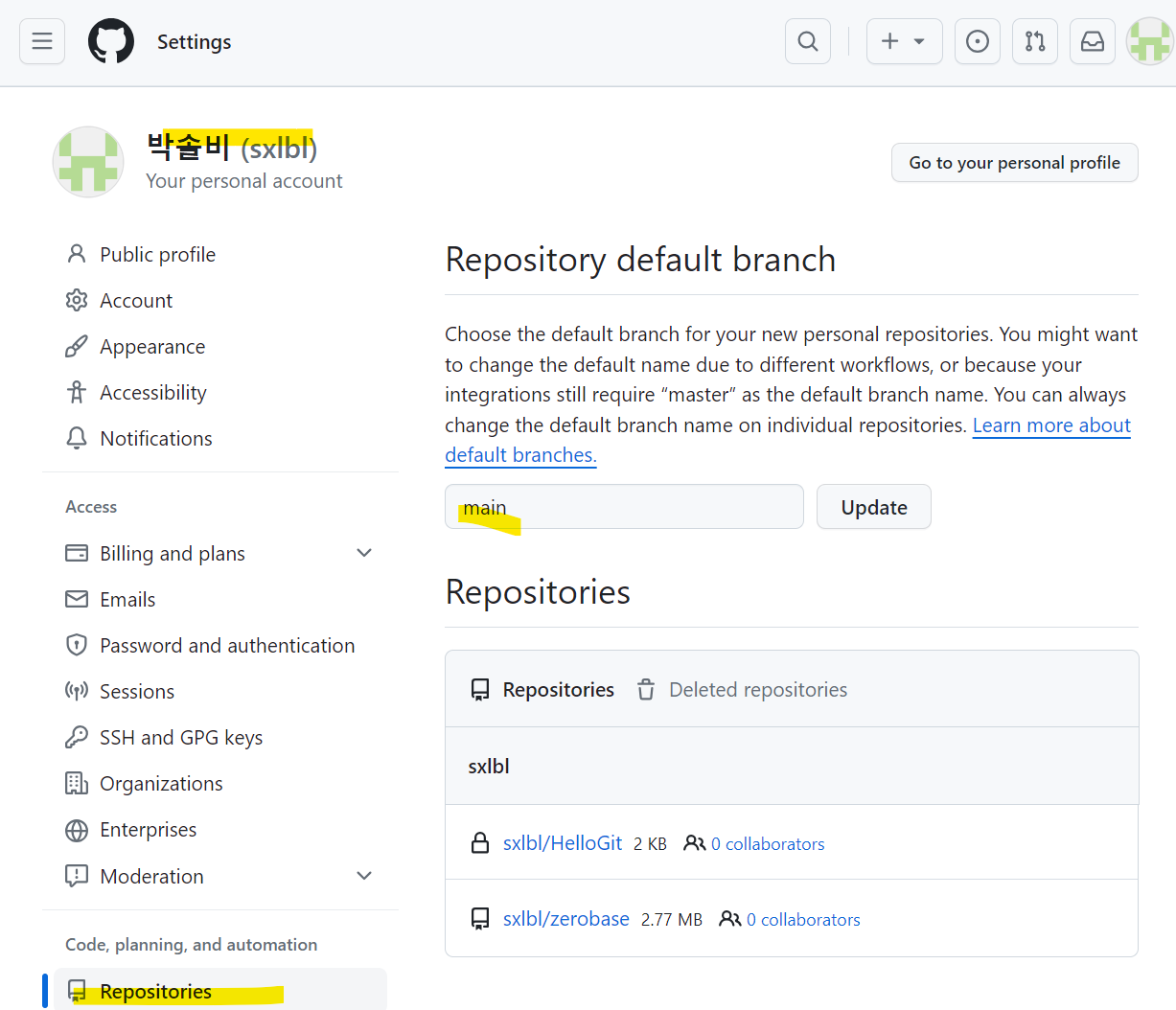
Task: Open the issues icon in header
Action: pyautogui.click(x=978, y=41)
